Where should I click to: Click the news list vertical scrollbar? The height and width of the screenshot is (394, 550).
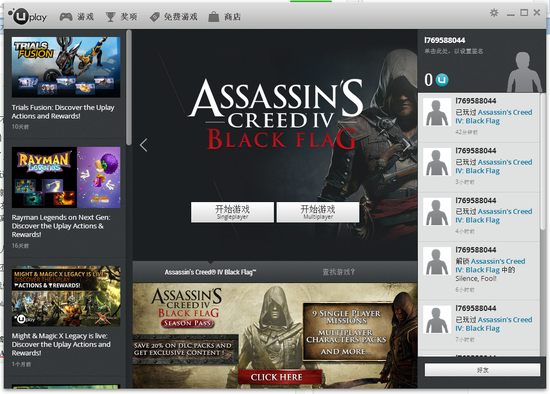[x=129, y=87]
